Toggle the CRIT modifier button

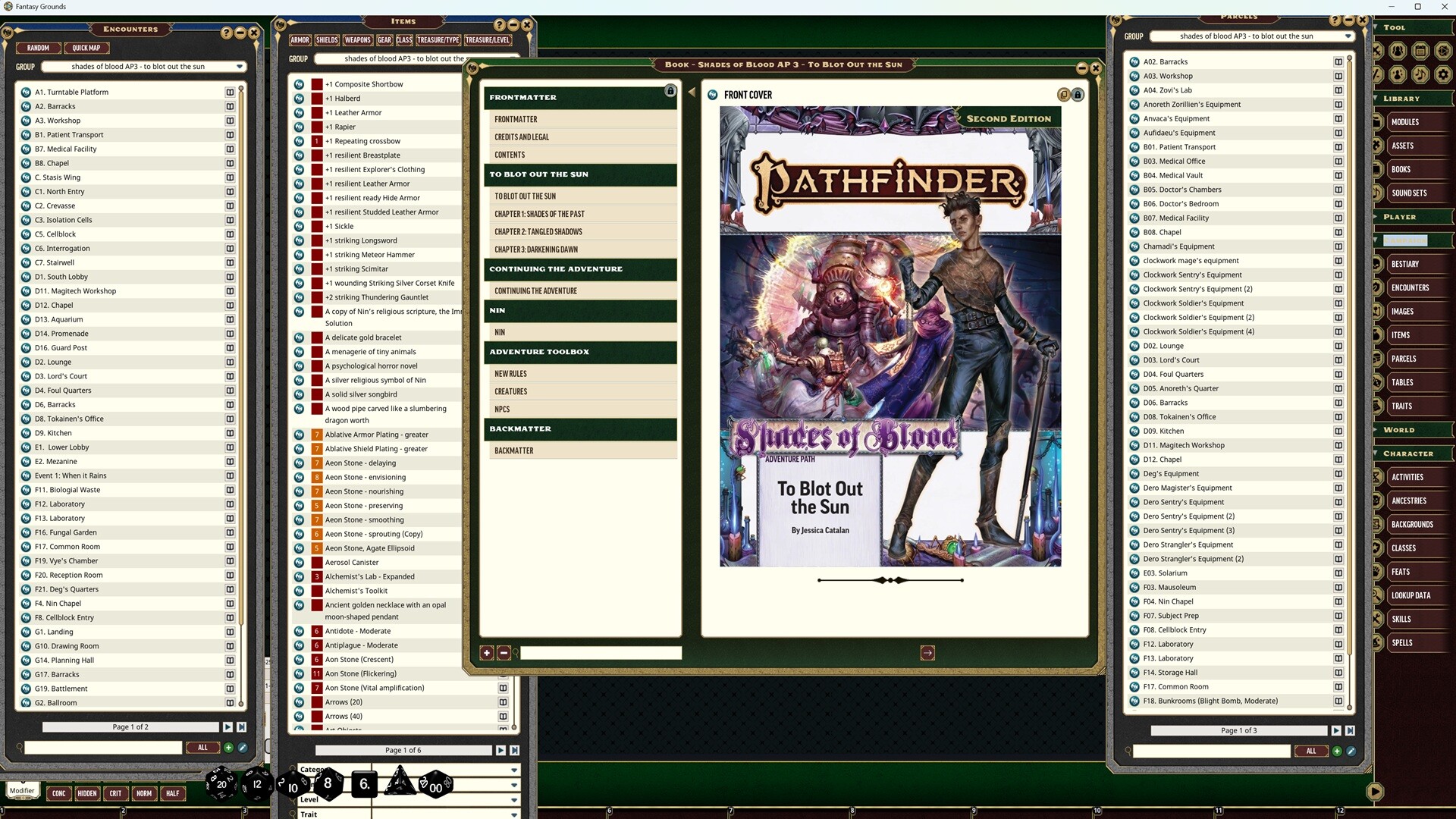[x=116, y=793]
